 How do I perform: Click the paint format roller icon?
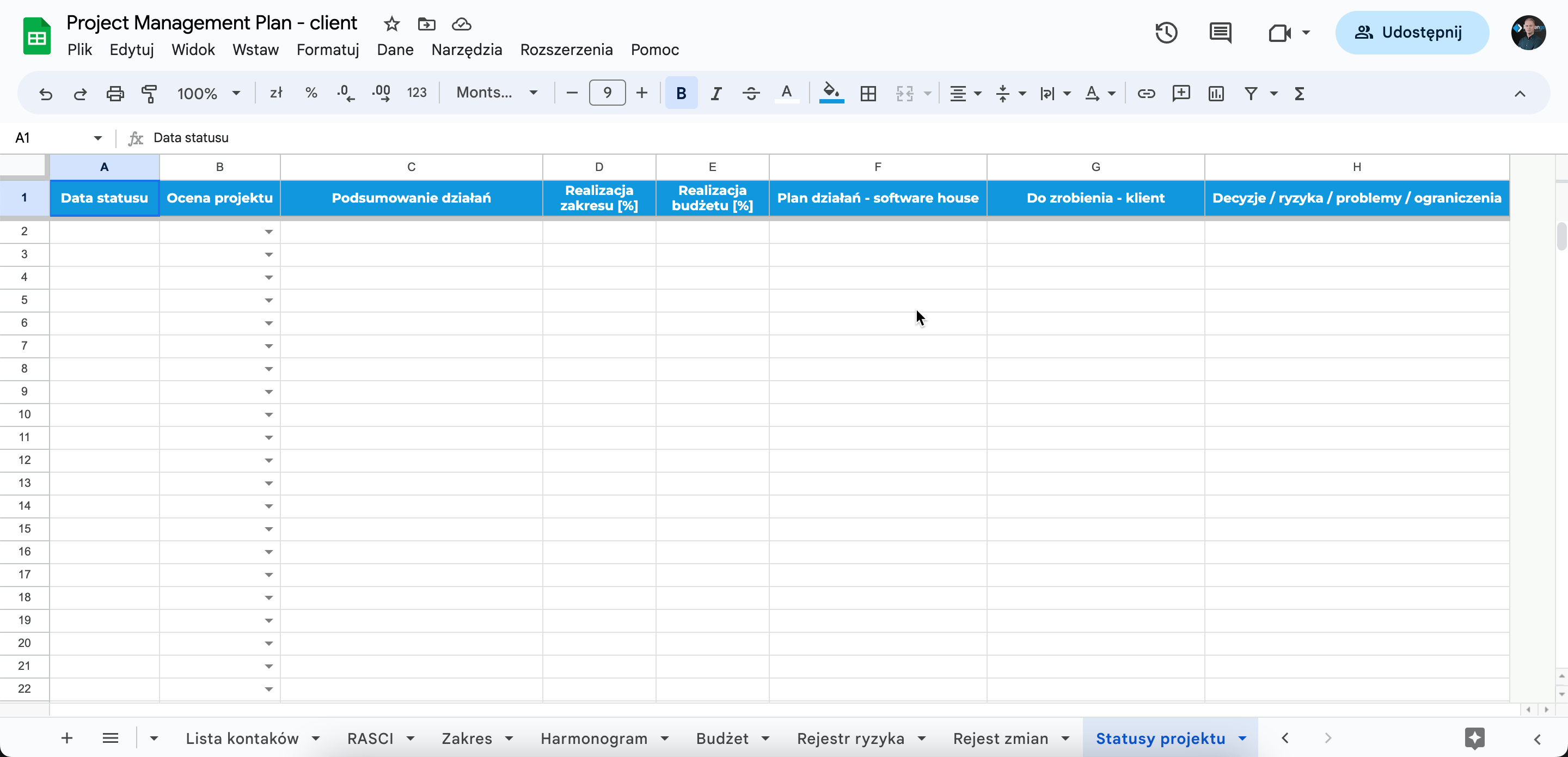(x=149, y=93)
